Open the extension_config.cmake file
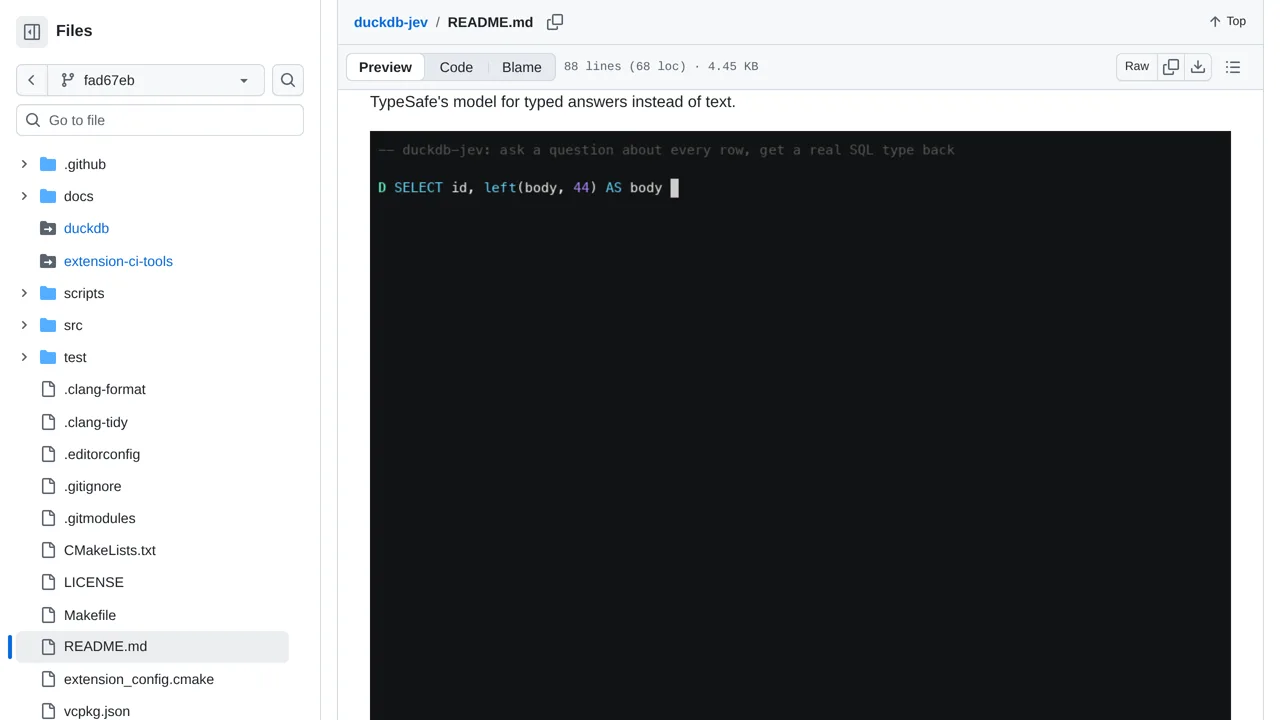The height and width of the screenshot is (720, 1280). pyautogui.click(x=139, y=679)
